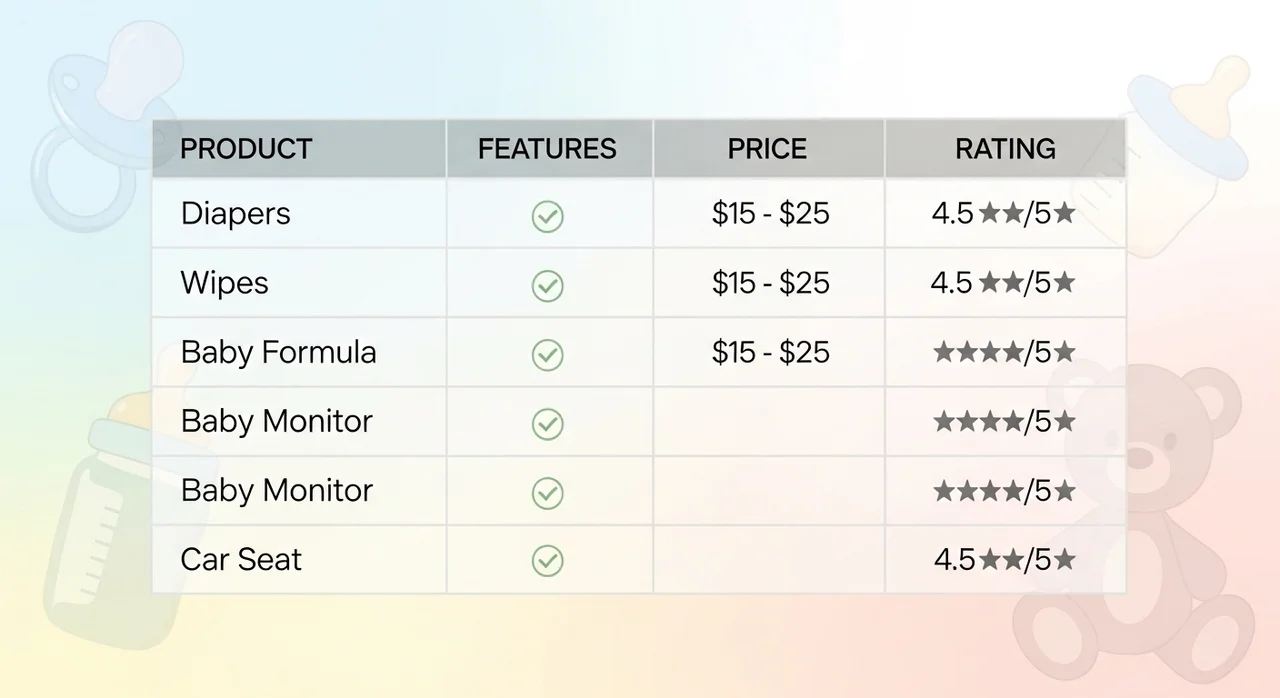The width and height of the screenshot is (1280, 698).
Task: Click the Diapers product name
Action: tap(236, 214)
